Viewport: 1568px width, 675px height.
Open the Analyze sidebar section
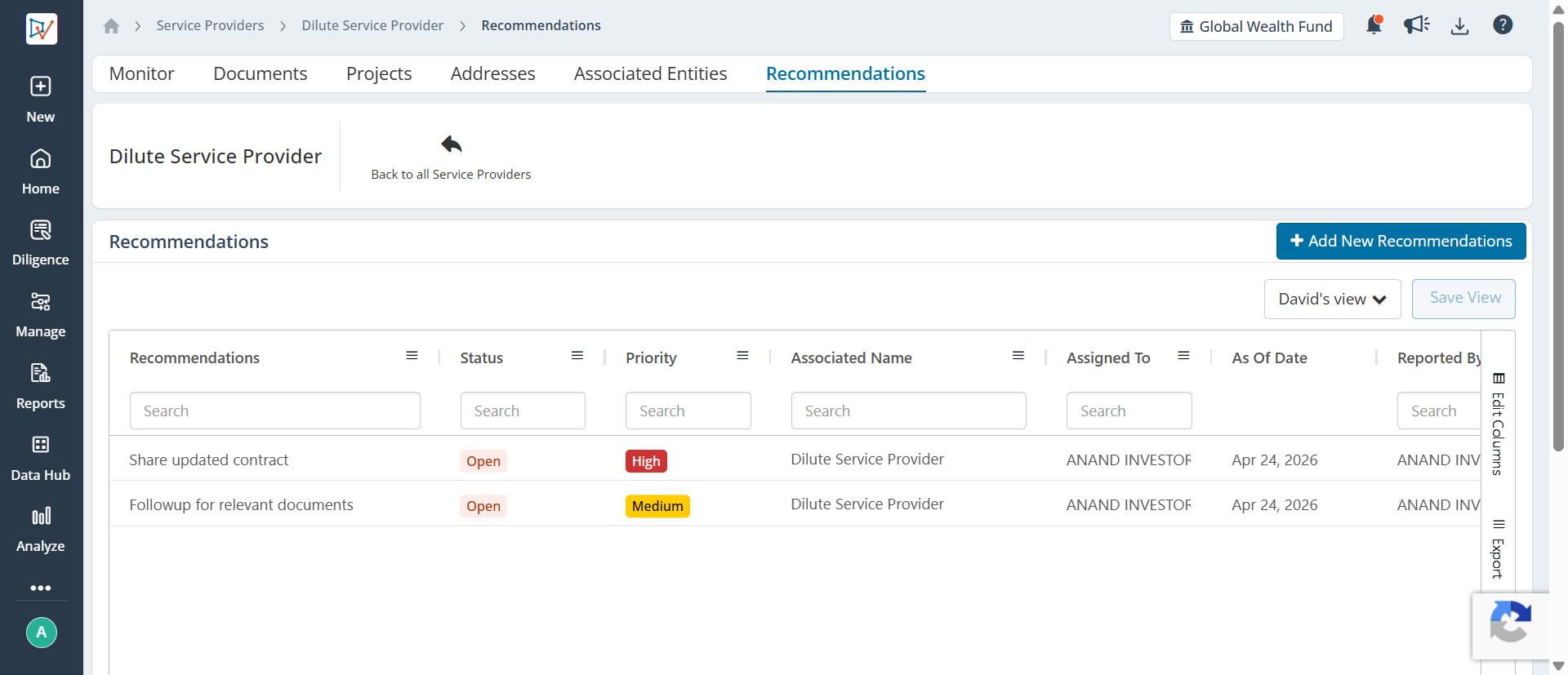[x=41, y=529]
